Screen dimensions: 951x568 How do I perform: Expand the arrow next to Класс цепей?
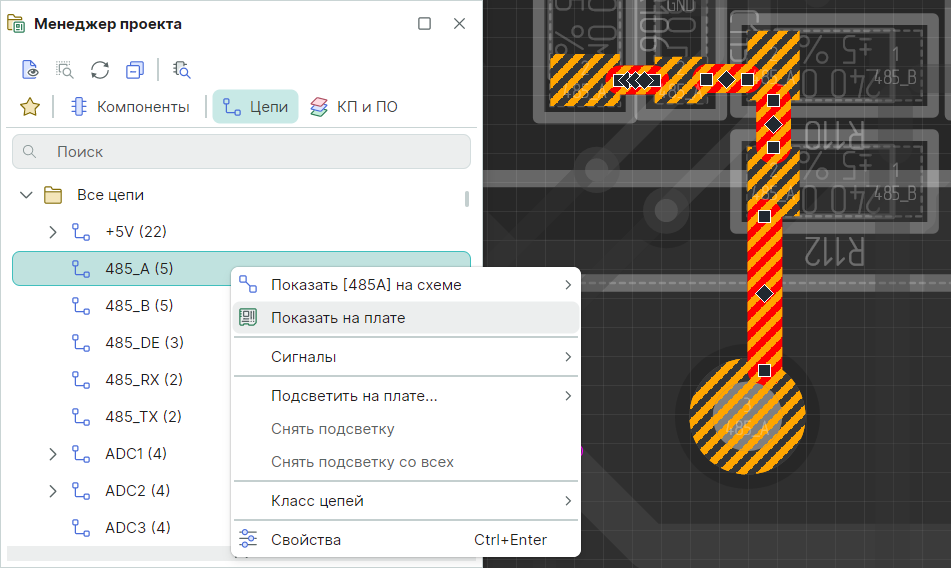click(568, 501)
